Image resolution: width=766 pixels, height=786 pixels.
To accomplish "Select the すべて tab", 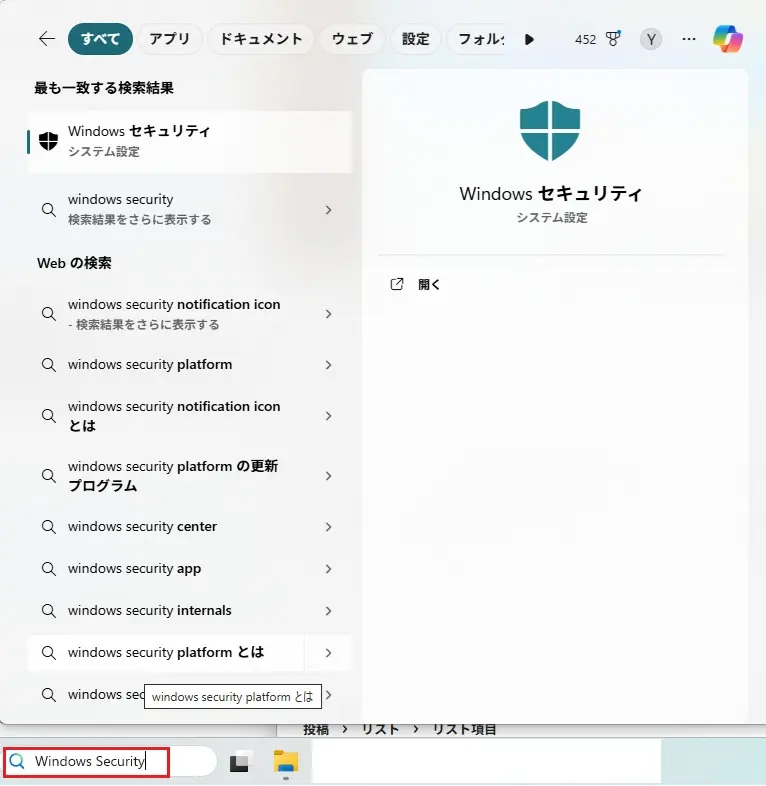I will [100, 39].
